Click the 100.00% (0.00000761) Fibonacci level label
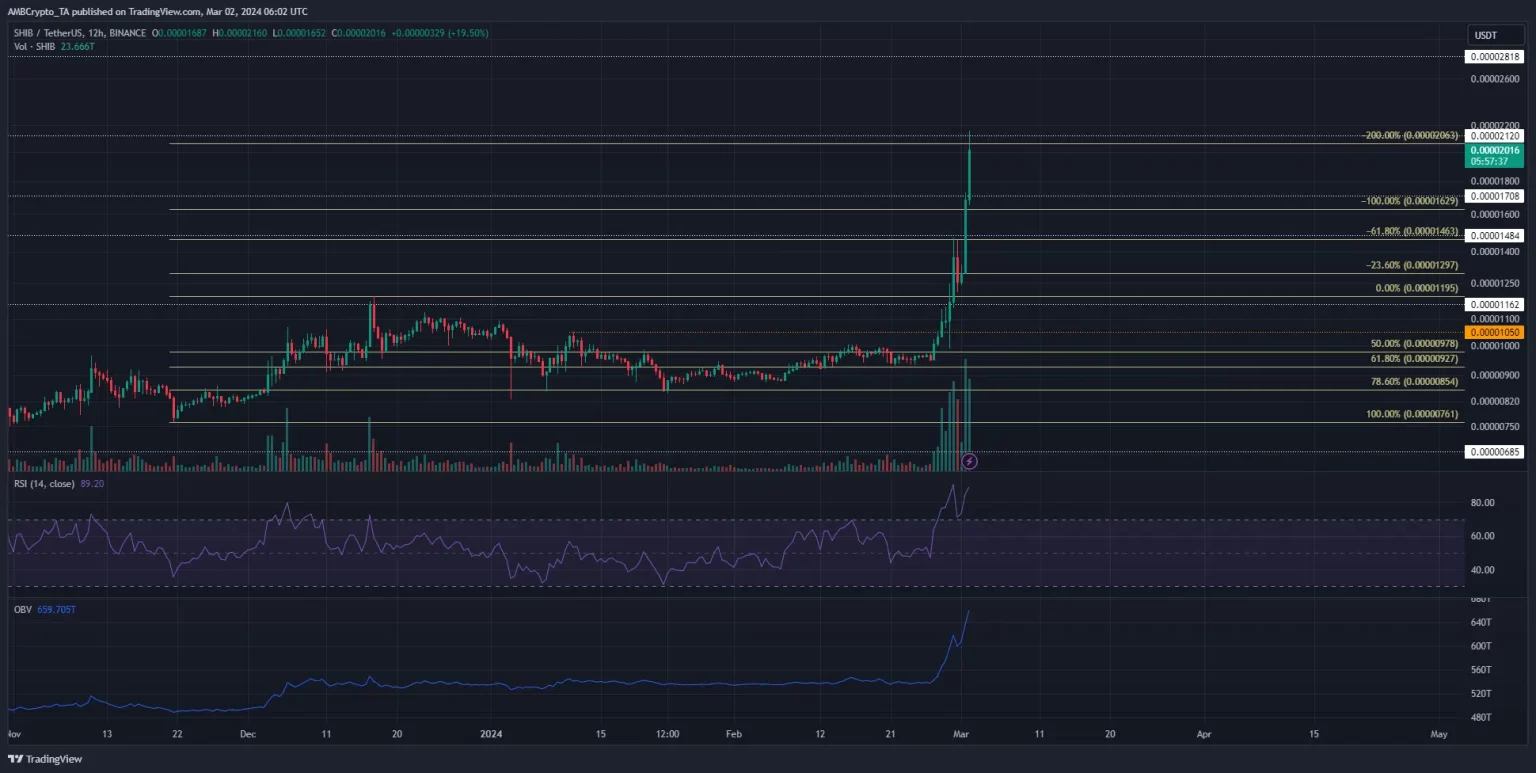The image size is (1536, 773). point(1413,414)
